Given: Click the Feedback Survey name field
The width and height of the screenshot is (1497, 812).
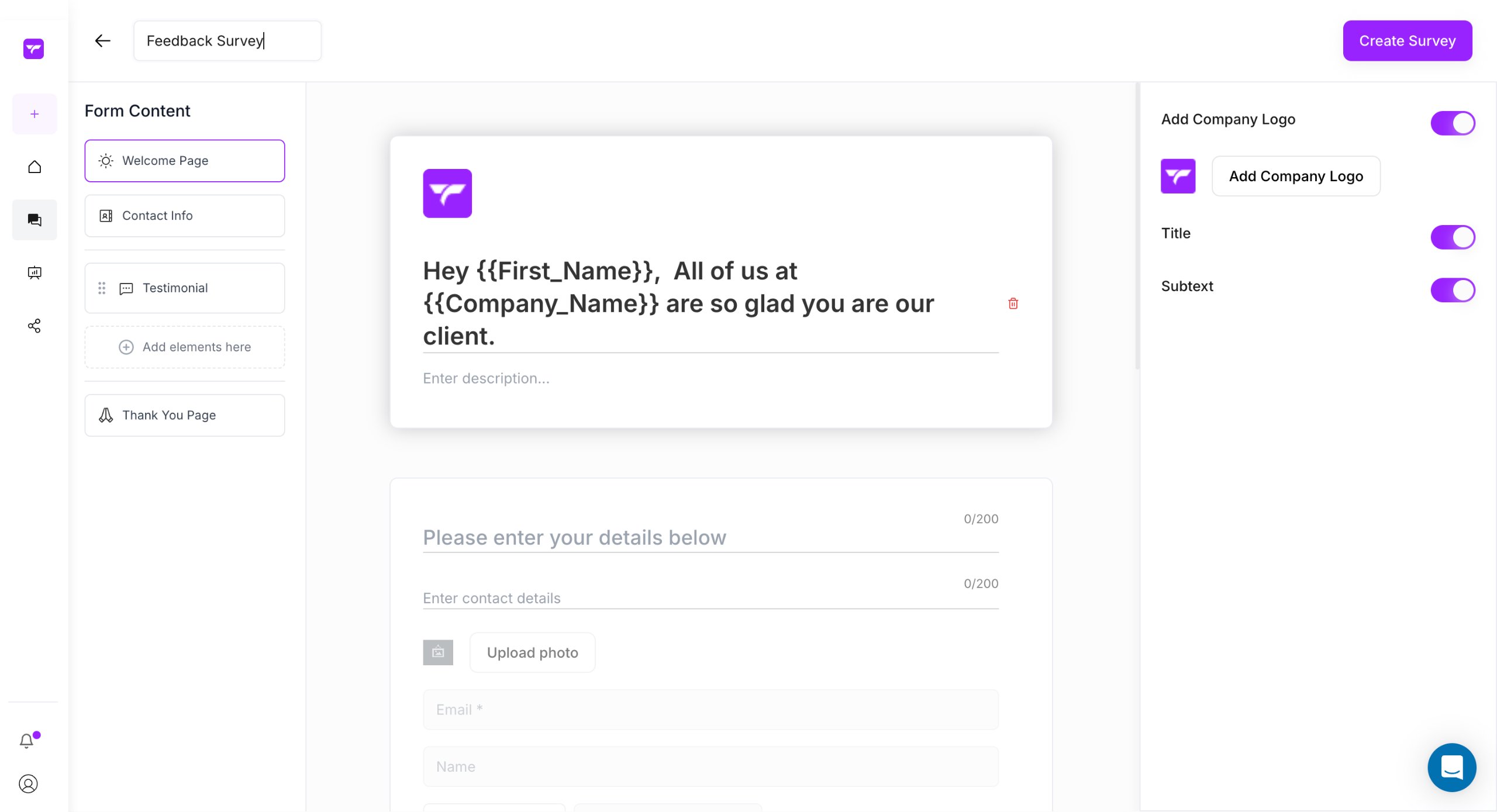Looking at the screenshot, I should (x=227, y=41).
